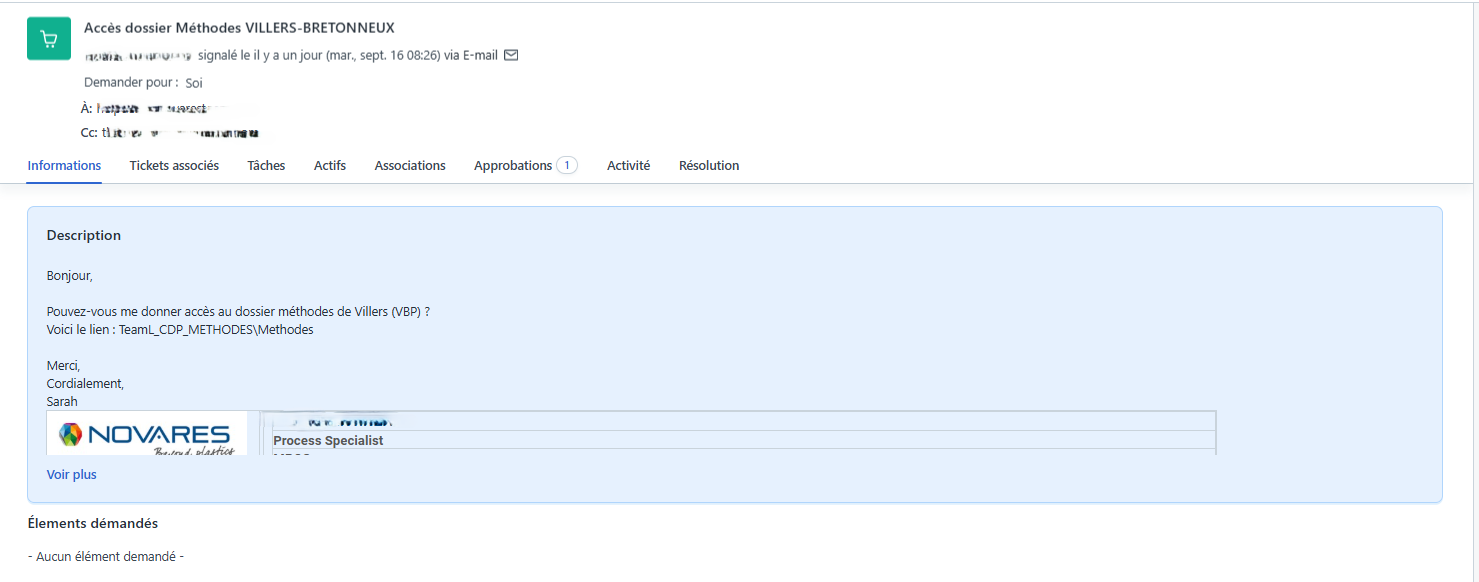Click the ticket title Accès dossier Méthodes VILLERS-BRETONNEUX
The image size is (1479, 582).
click(x=238, y=27)
